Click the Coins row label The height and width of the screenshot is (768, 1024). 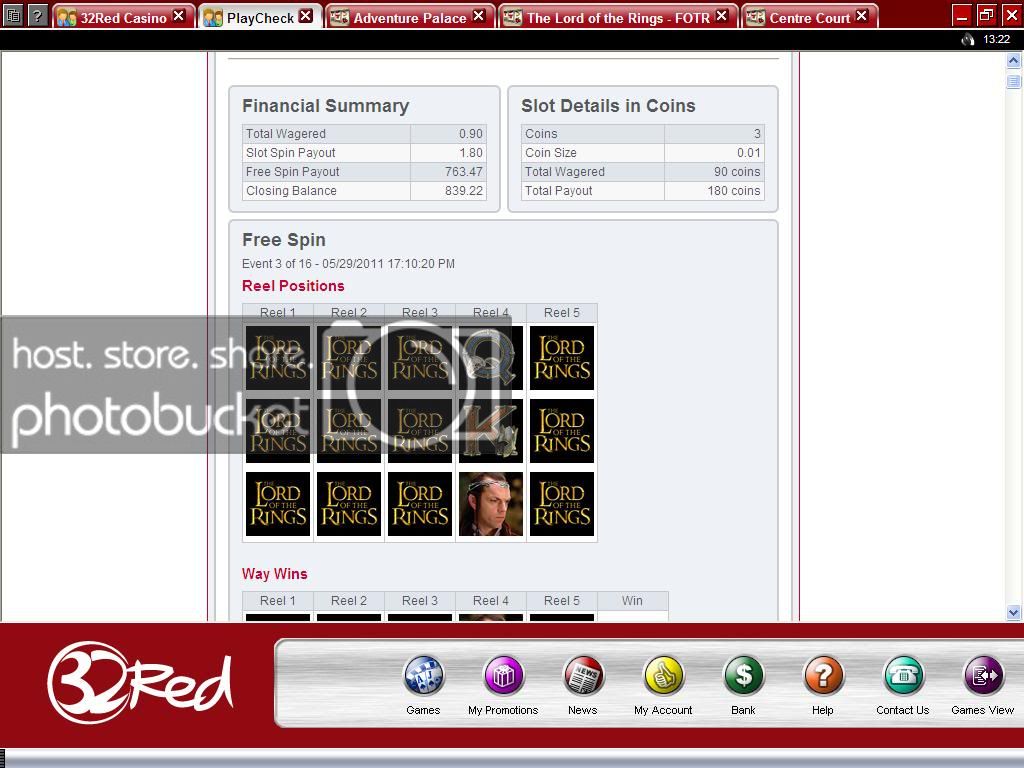click(541, 134)
